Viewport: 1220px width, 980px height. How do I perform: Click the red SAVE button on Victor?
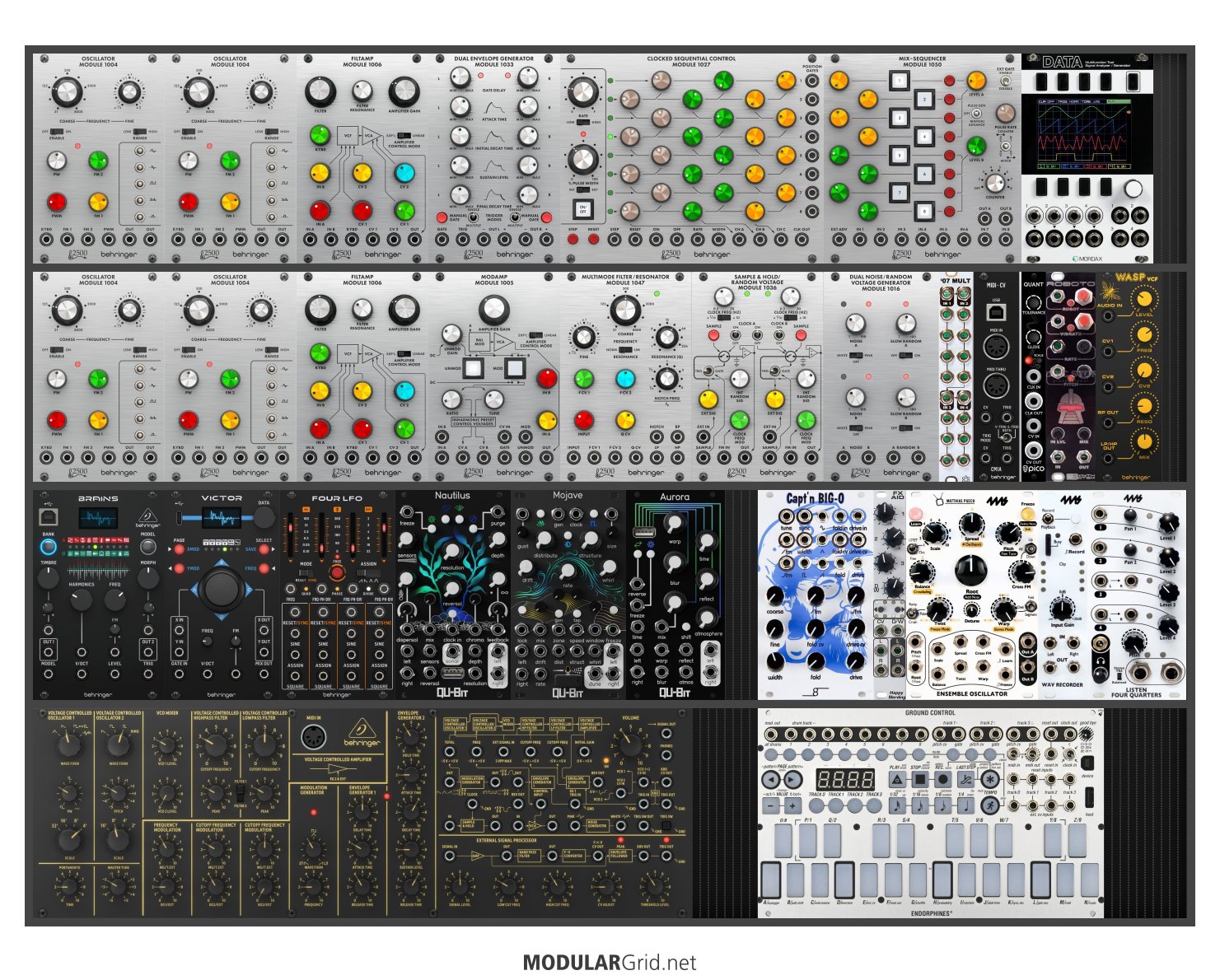click(263, 549)
